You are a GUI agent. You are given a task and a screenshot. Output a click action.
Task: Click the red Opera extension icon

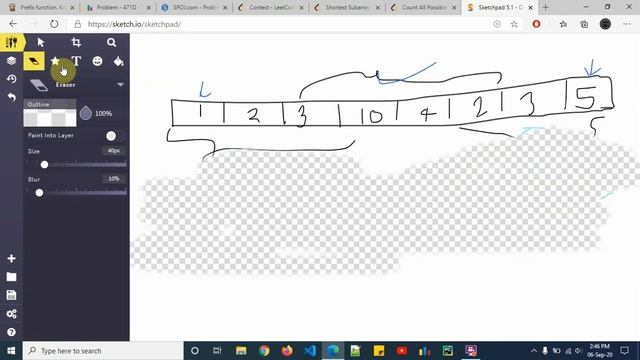(536, 24)
